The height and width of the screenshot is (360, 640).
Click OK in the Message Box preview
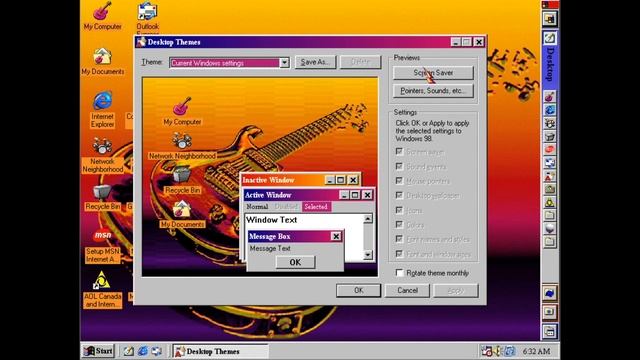point(295,262)
